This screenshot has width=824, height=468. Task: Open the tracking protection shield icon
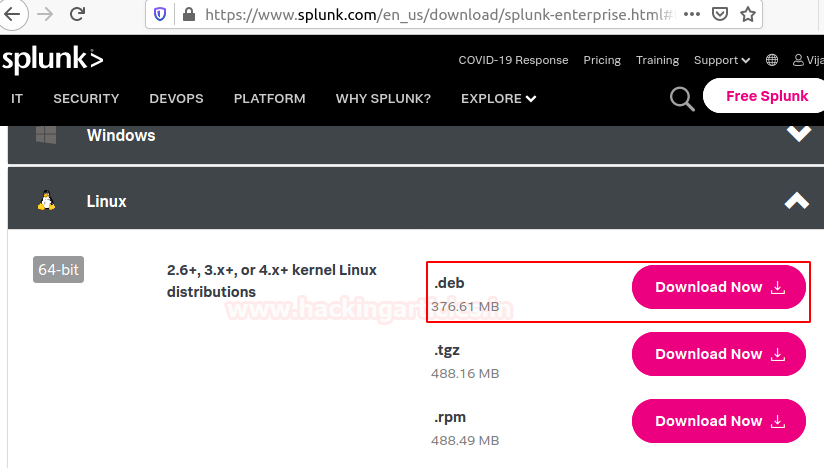[x=160, y=14]
